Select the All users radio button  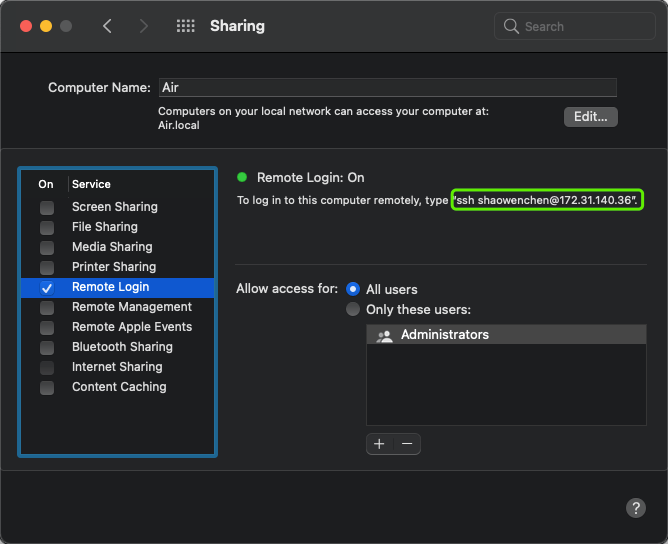pyautogui.click(x=353, y=289)
